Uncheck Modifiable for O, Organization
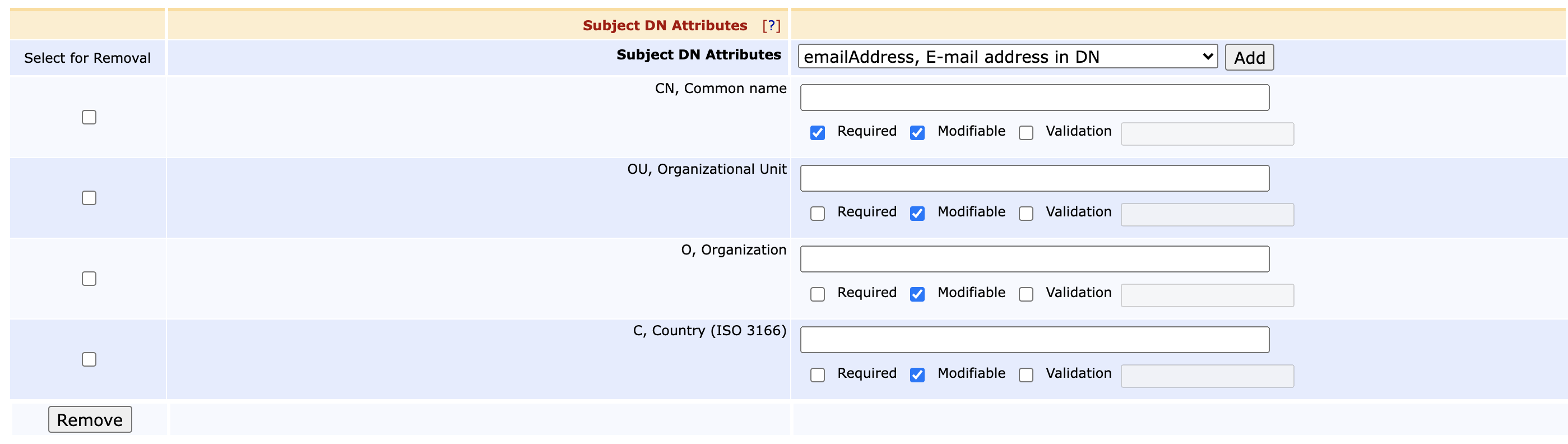The image size is (1568, 444). coord(917,294)
